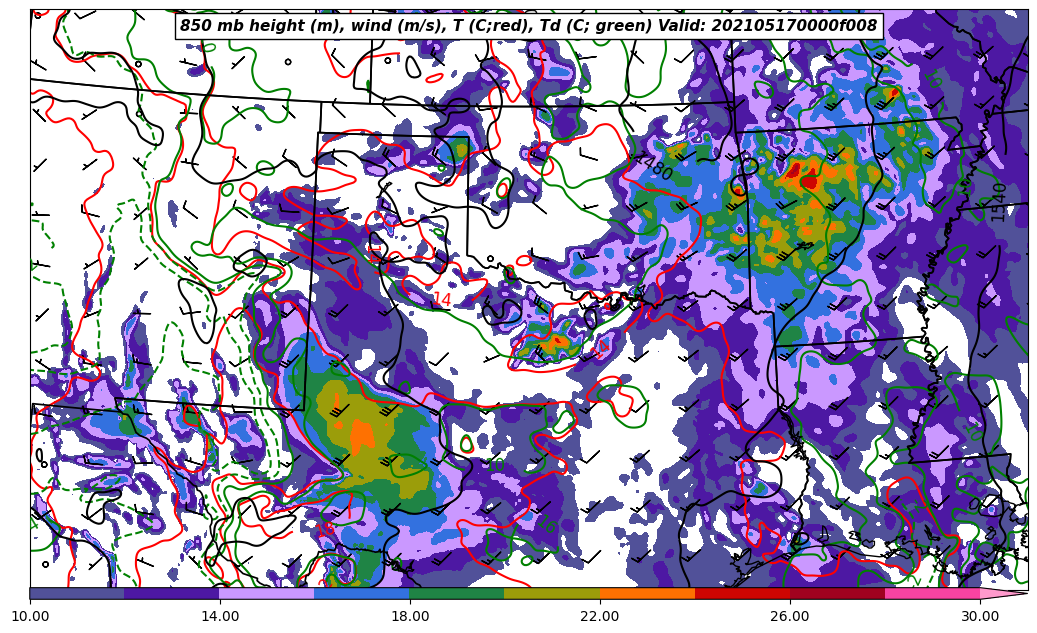Select the orange 22–24 colorbar segment
Image resolution: width=1037 pixels, height=633 pixels.
coord(647,593)
